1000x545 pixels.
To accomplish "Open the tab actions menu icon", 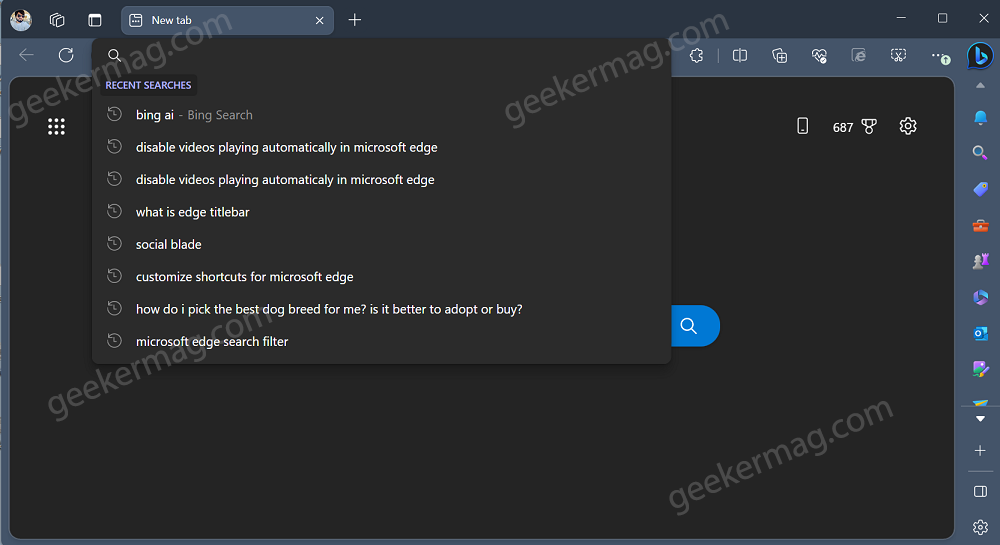I will (95, 20).
